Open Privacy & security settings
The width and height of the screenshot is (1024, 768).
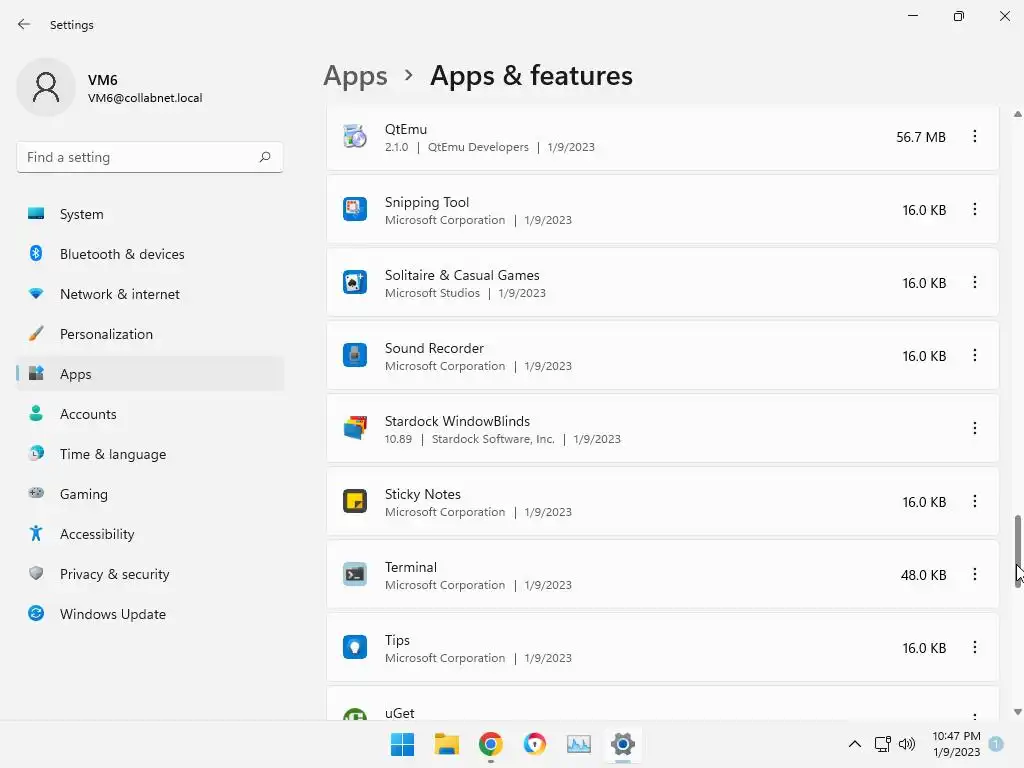coord(150,574)
